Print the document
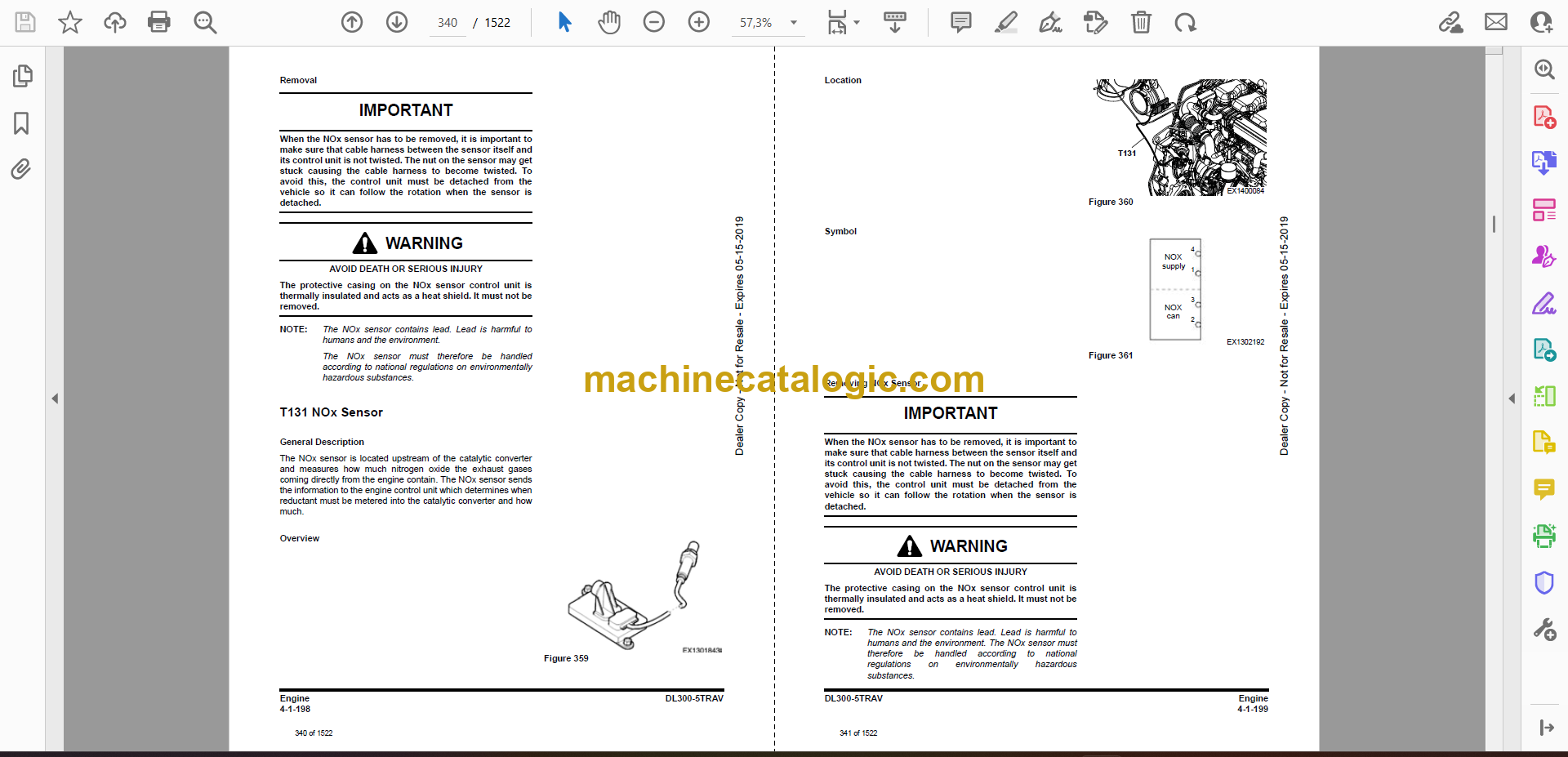This screenshot has width=1568, height=757. [x=159, y=22]
